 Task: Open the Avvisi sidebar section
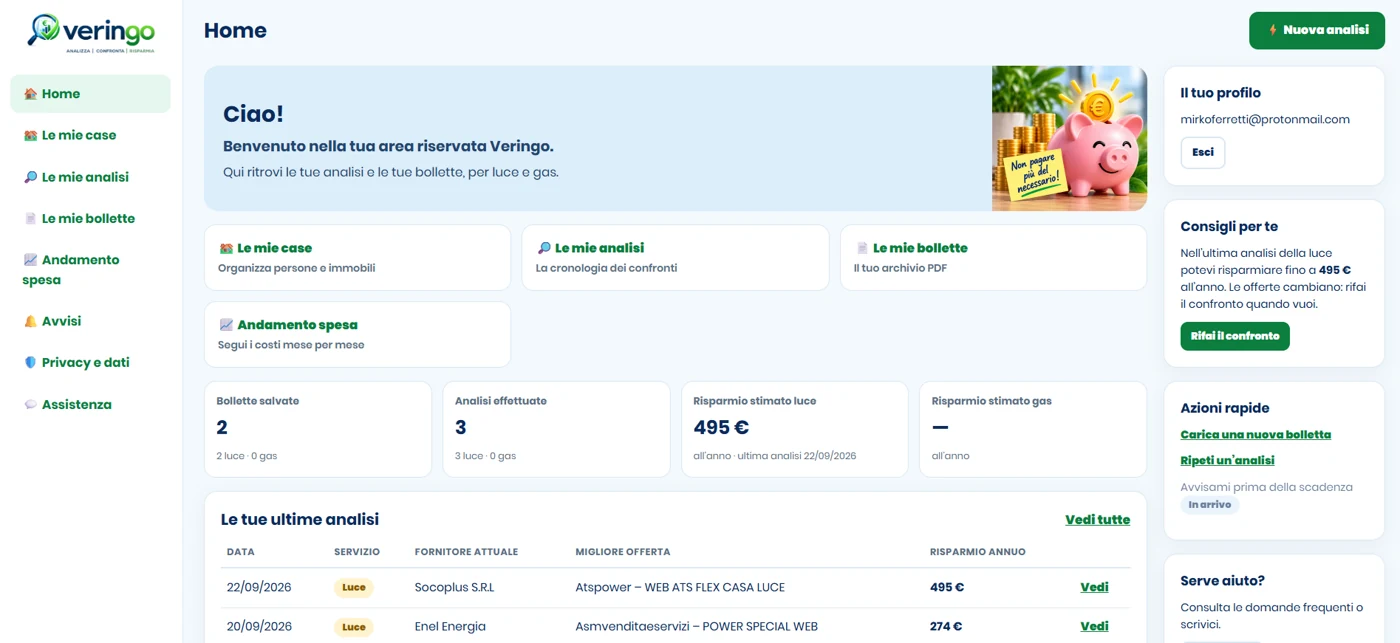[x=90, y=322]
